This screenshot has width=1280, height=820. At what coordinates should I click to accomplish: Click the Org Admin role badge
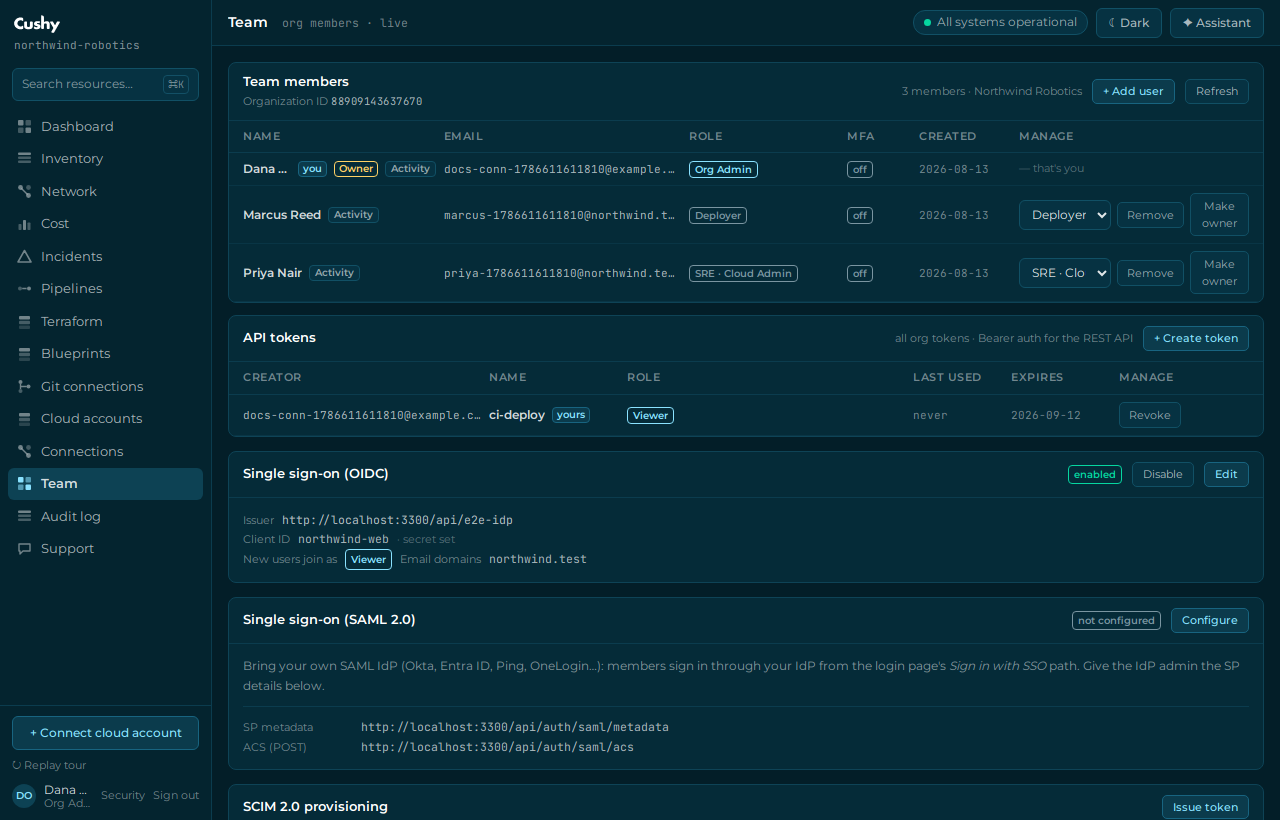tap(723, 169)
